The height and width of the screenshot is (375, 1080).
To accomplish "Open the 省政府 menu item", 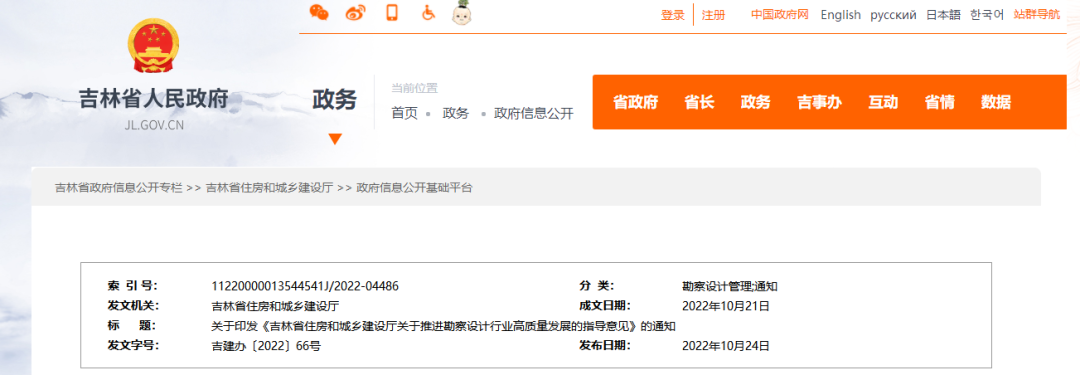I will [636, 102].
